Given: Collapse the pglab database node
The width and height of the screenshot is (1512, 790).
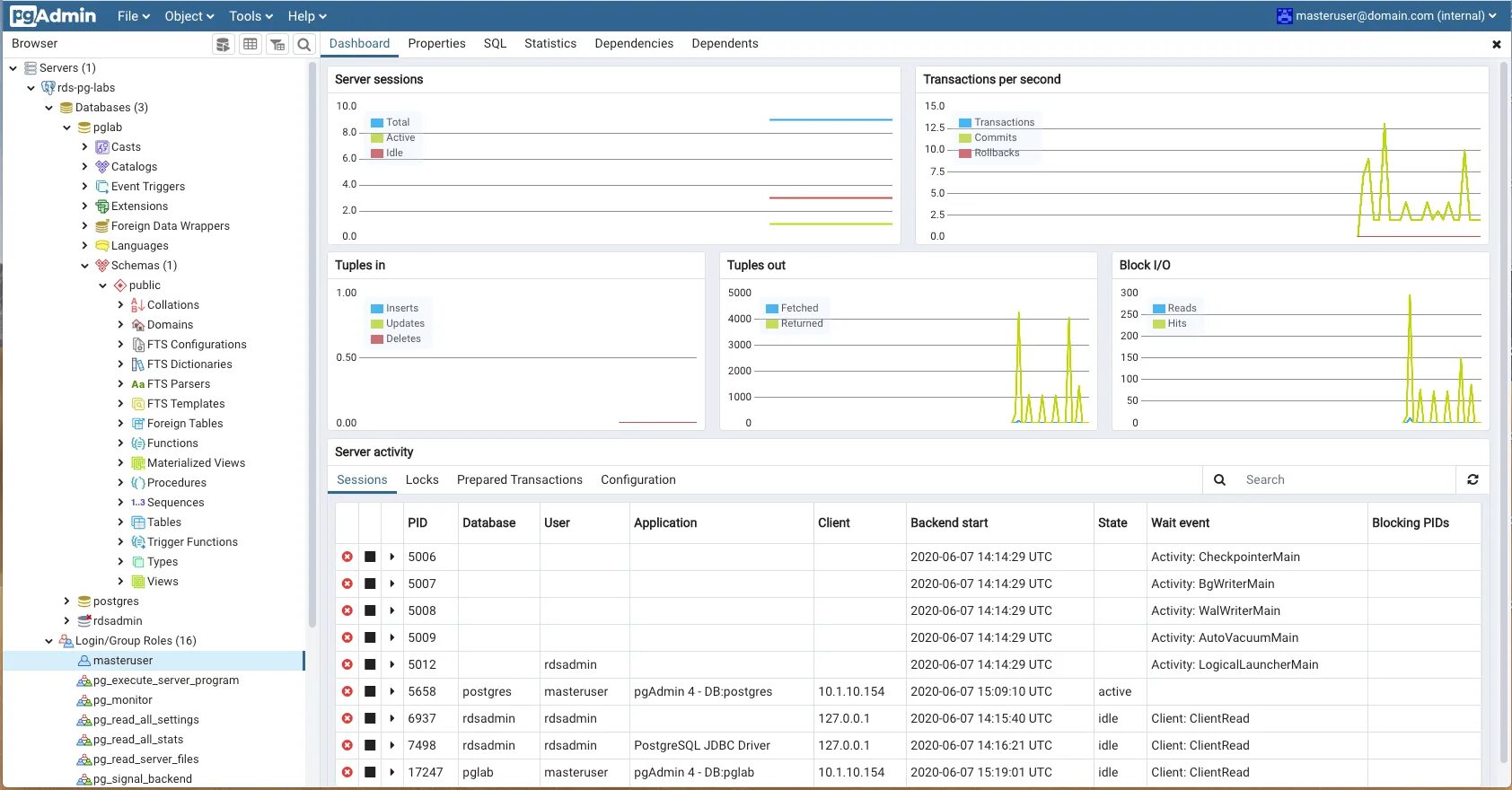Looking at the screenshot, I should click(67, 127).
